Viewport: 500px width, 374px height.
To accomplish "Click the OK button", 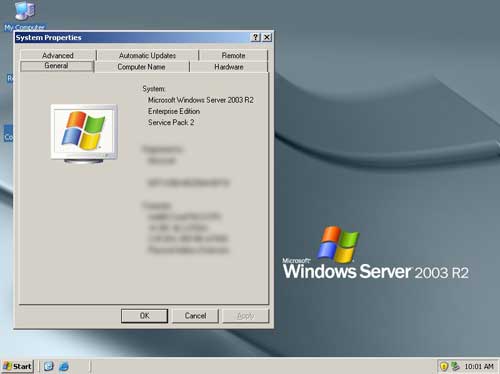I will click(x=144, y=316).
